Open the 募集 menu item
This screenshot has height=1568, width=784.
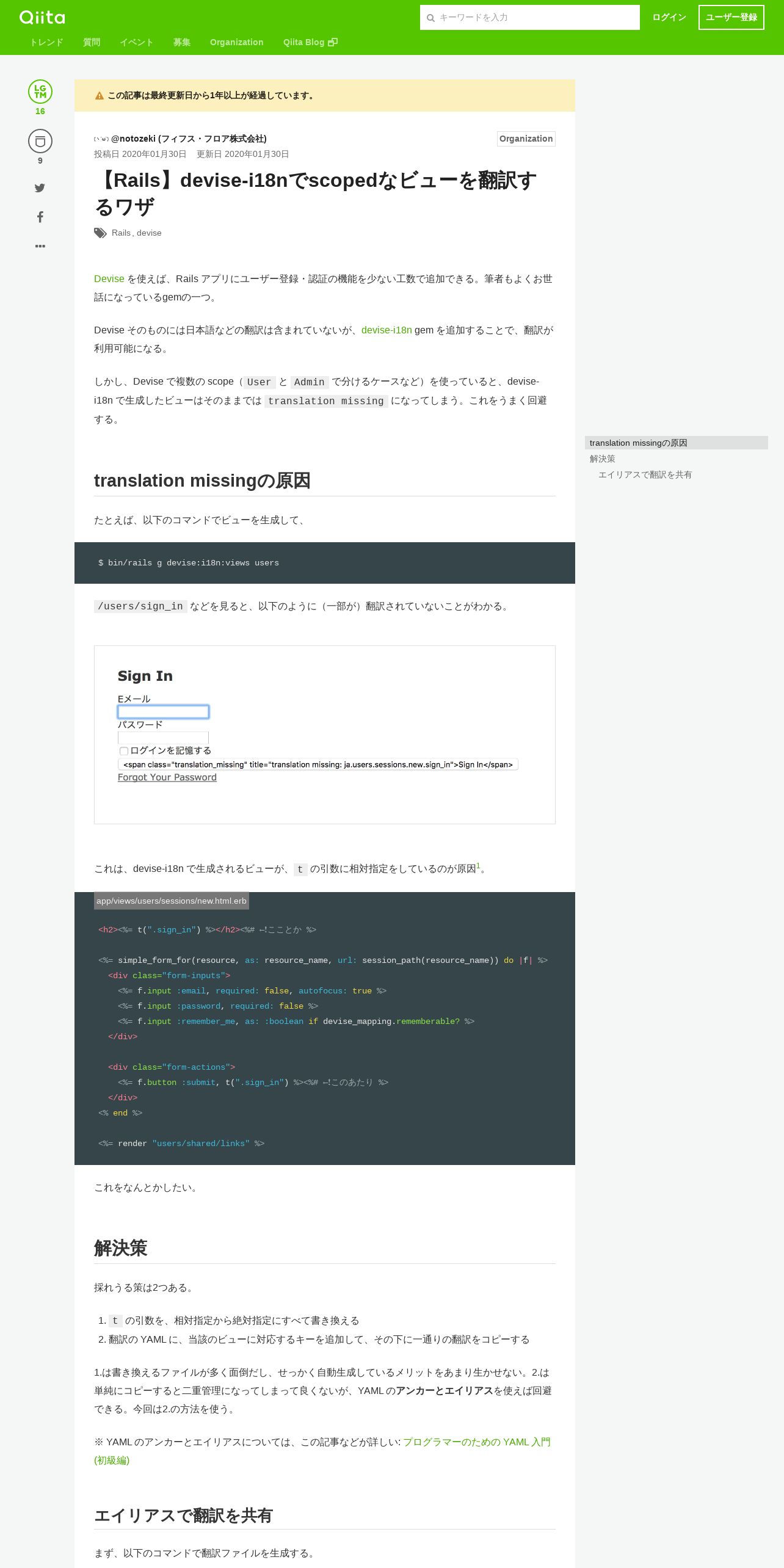pos(182,42)
